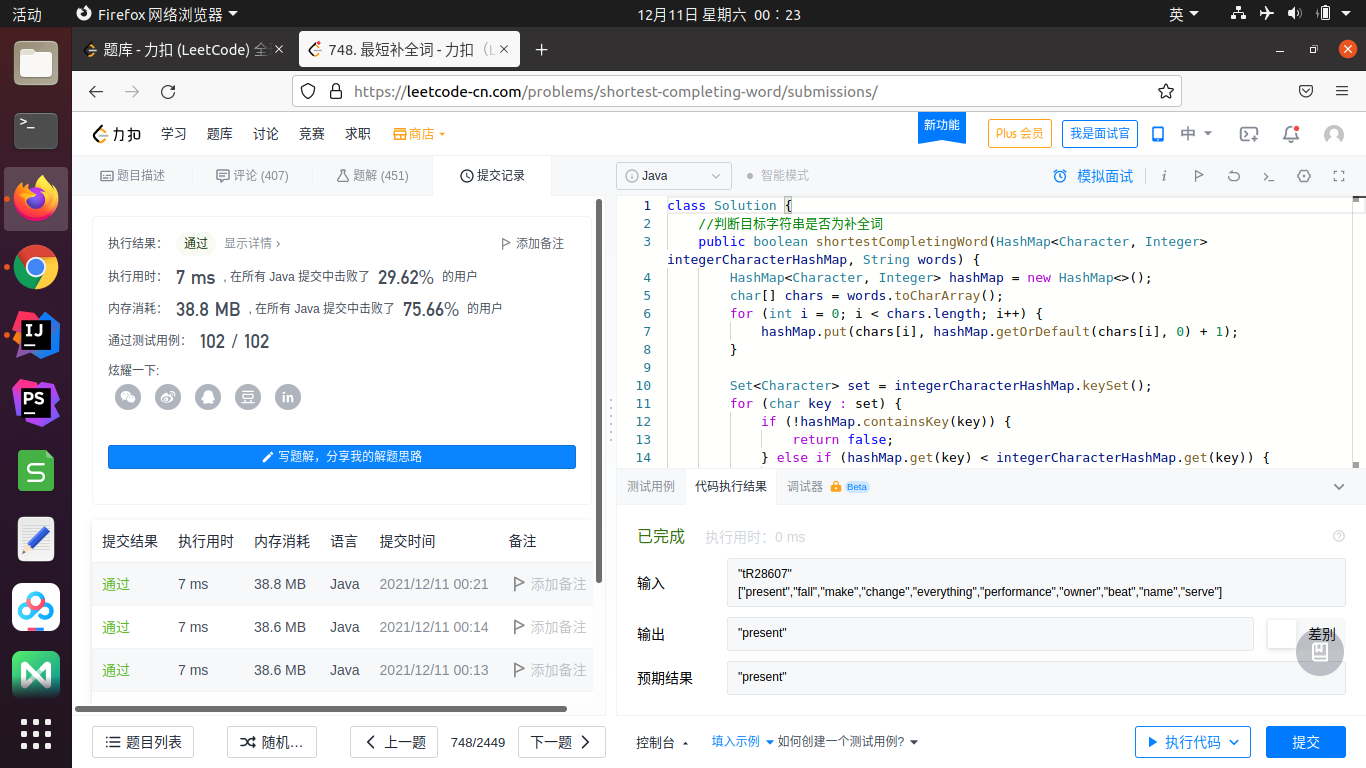Screen dimensions: 1366x768
Task: Toggle fullscreen editor mode
Action: (x=1339, y=176)
